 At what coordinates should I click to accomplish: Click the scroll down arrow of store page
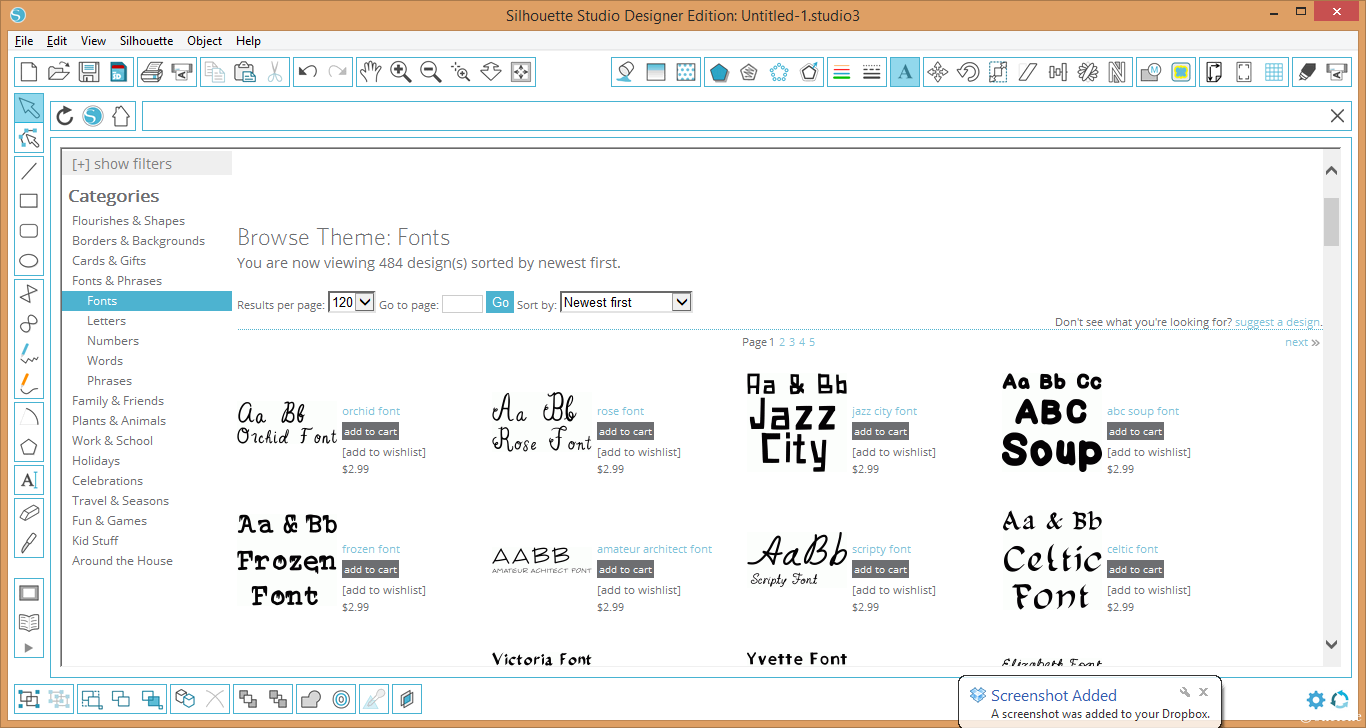[1331, 645]
